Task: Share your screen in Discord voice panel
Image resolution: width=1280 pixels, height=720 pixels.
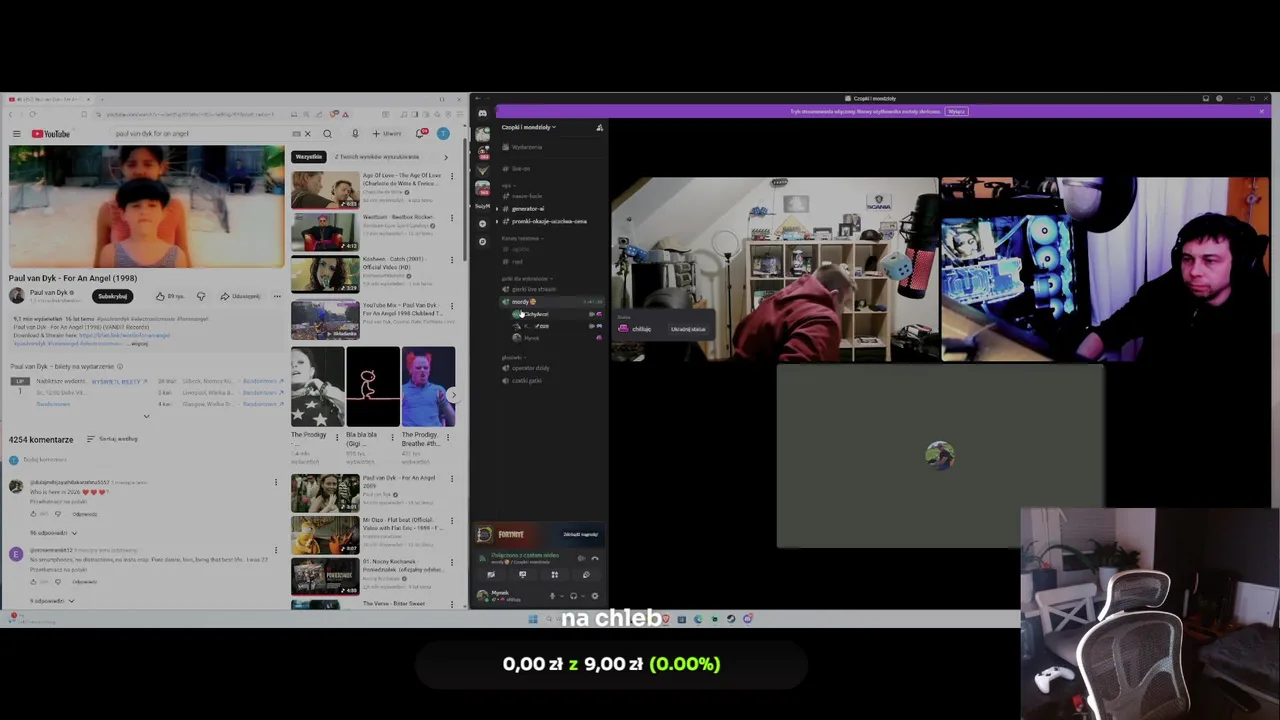Action: point(522,575)
